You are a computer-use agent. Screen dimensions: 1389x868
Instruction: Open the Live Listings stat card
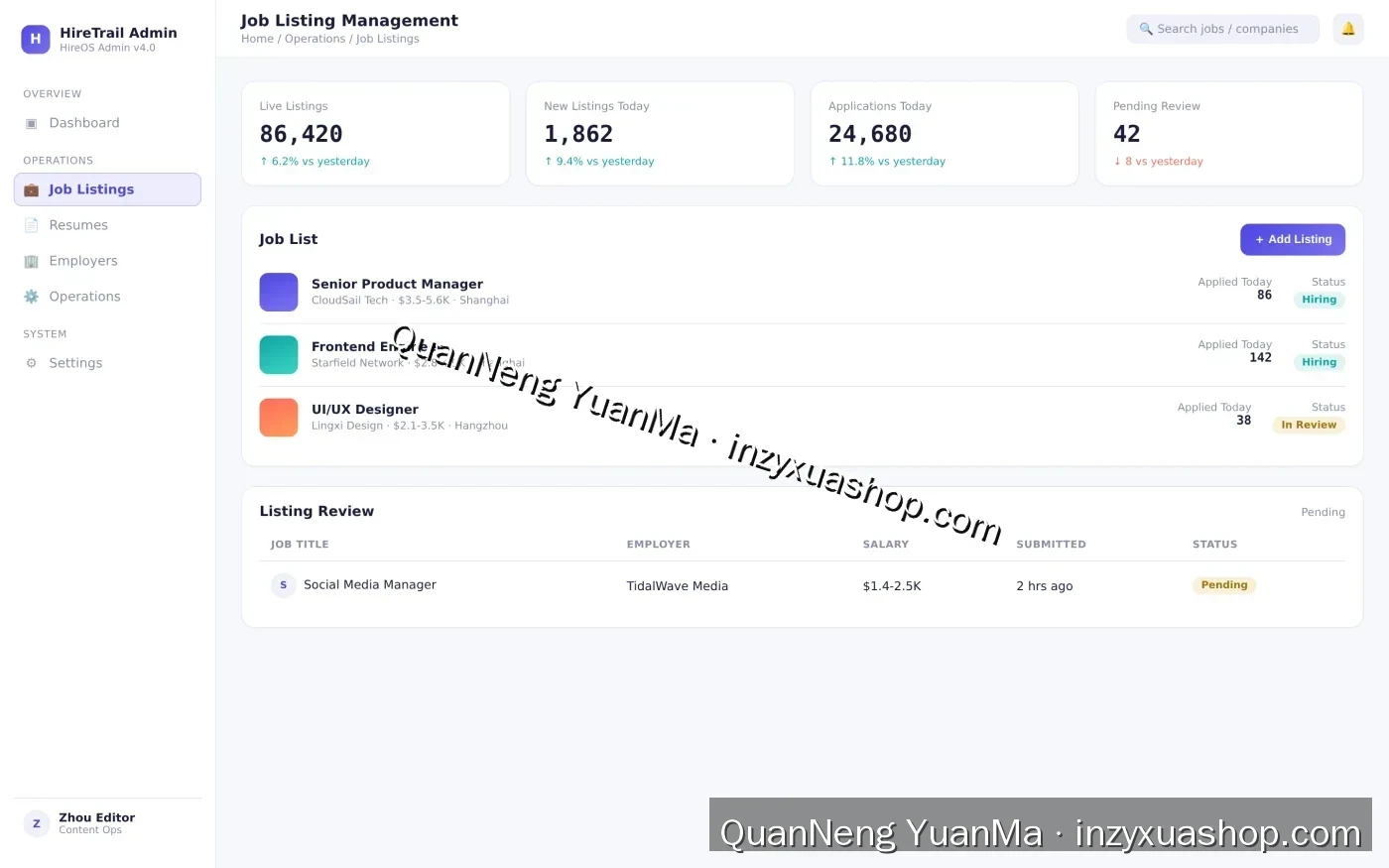point(376,134)
